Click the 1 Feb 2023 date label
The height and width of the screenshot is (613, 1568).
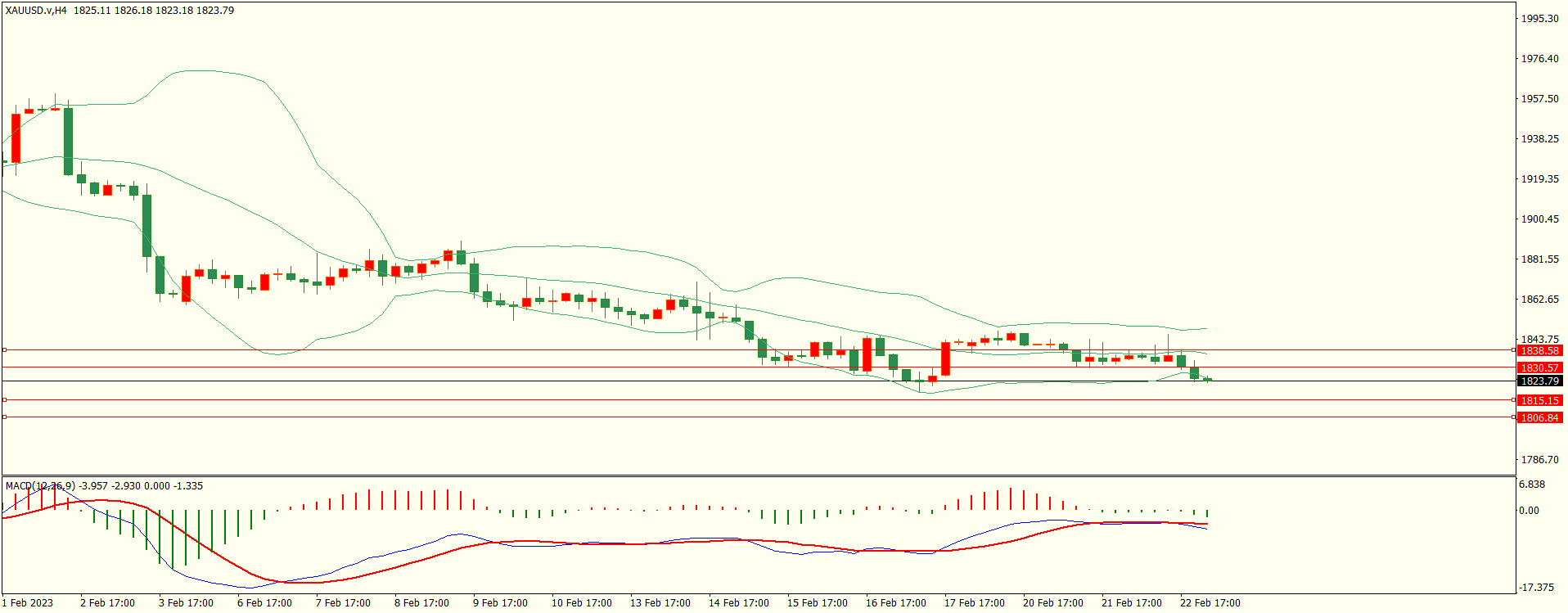click(28, 603)
